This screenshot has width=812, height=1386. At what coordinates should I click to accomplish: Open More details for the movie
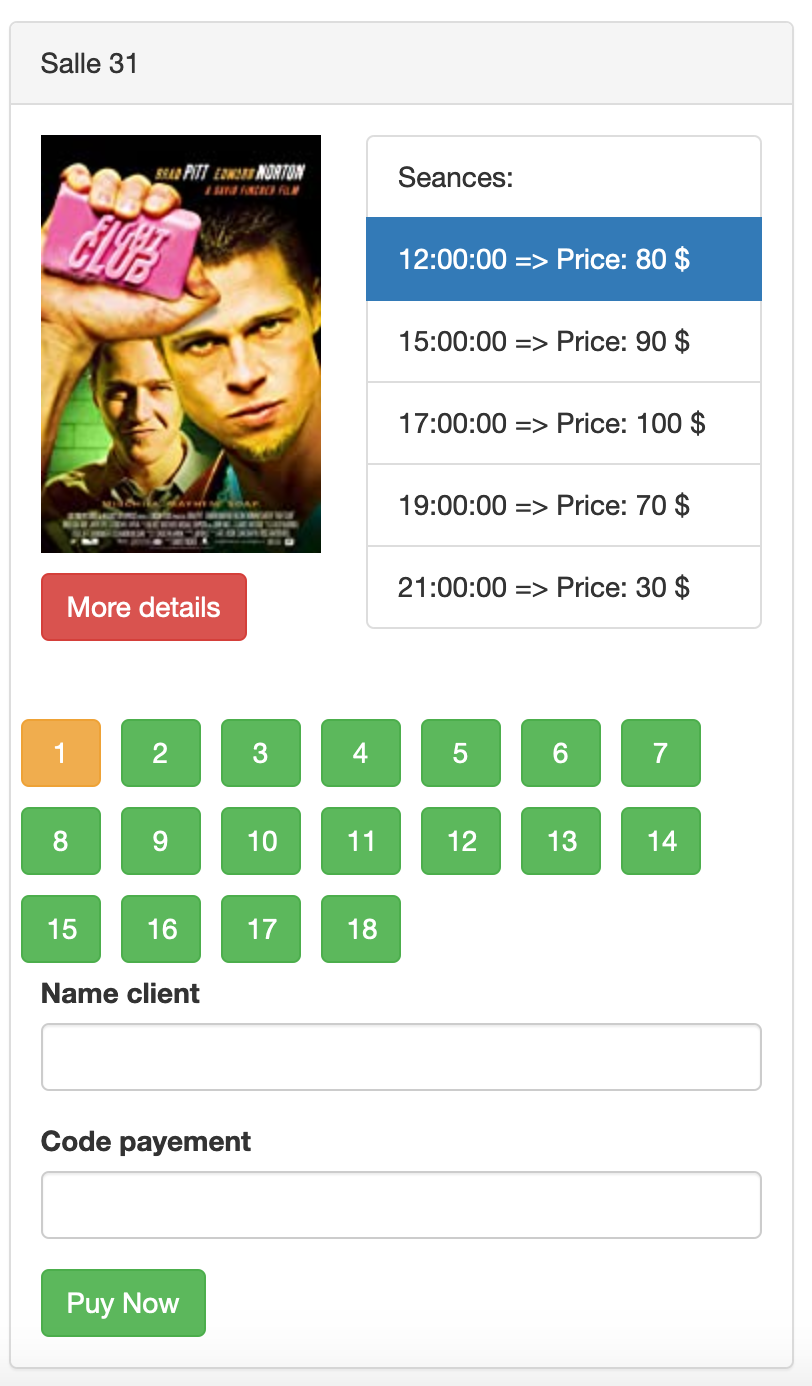143,607
